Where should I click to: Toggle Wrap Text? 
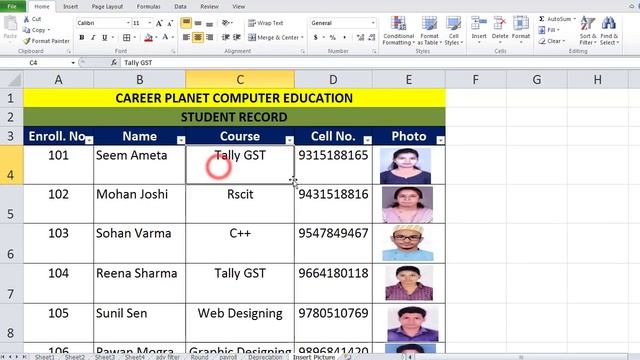pyautogui.click(x=266, y=23)
